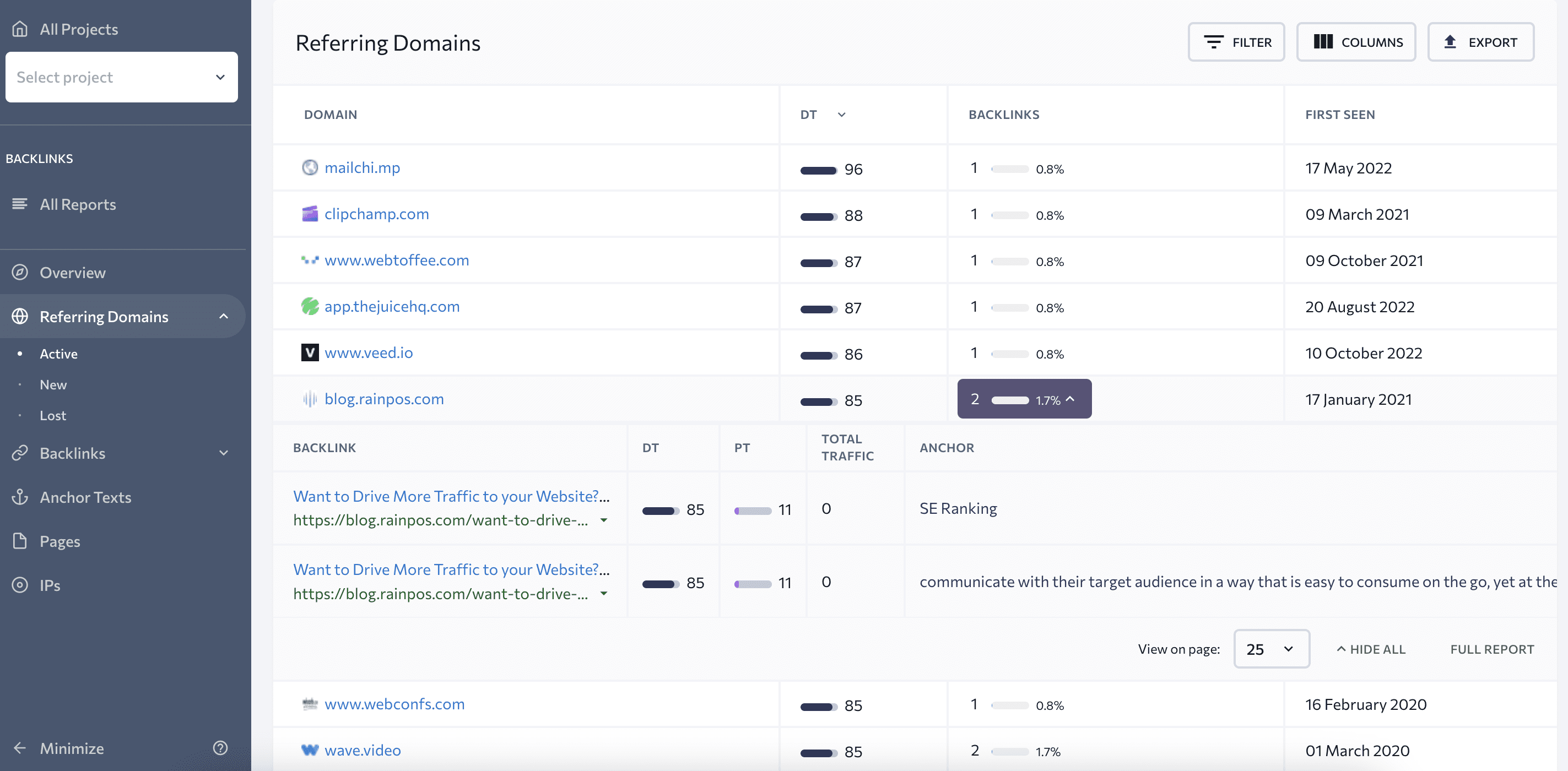This screenshot has height=771, width=1568.
Task: Click the FIRST SEEN column header
Action: pyautogui.click(x=1340, y=115)
